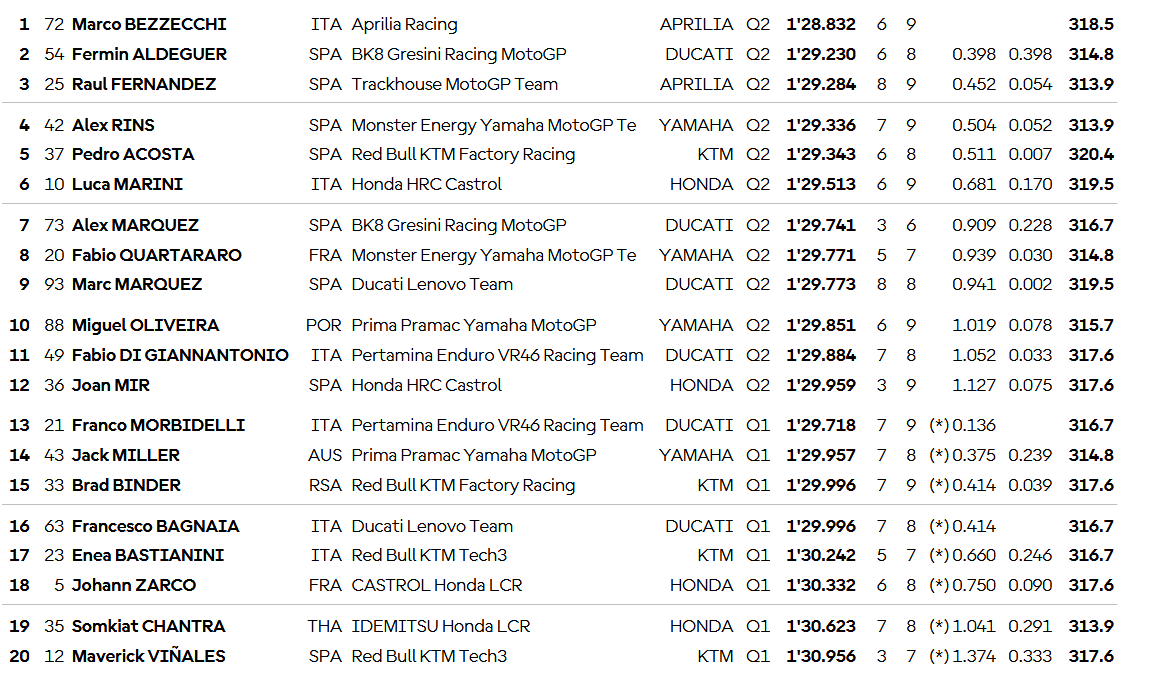Click Maverick VIÑALES in last position
The image size is (1150, 680).
click(x=148, y=656)
